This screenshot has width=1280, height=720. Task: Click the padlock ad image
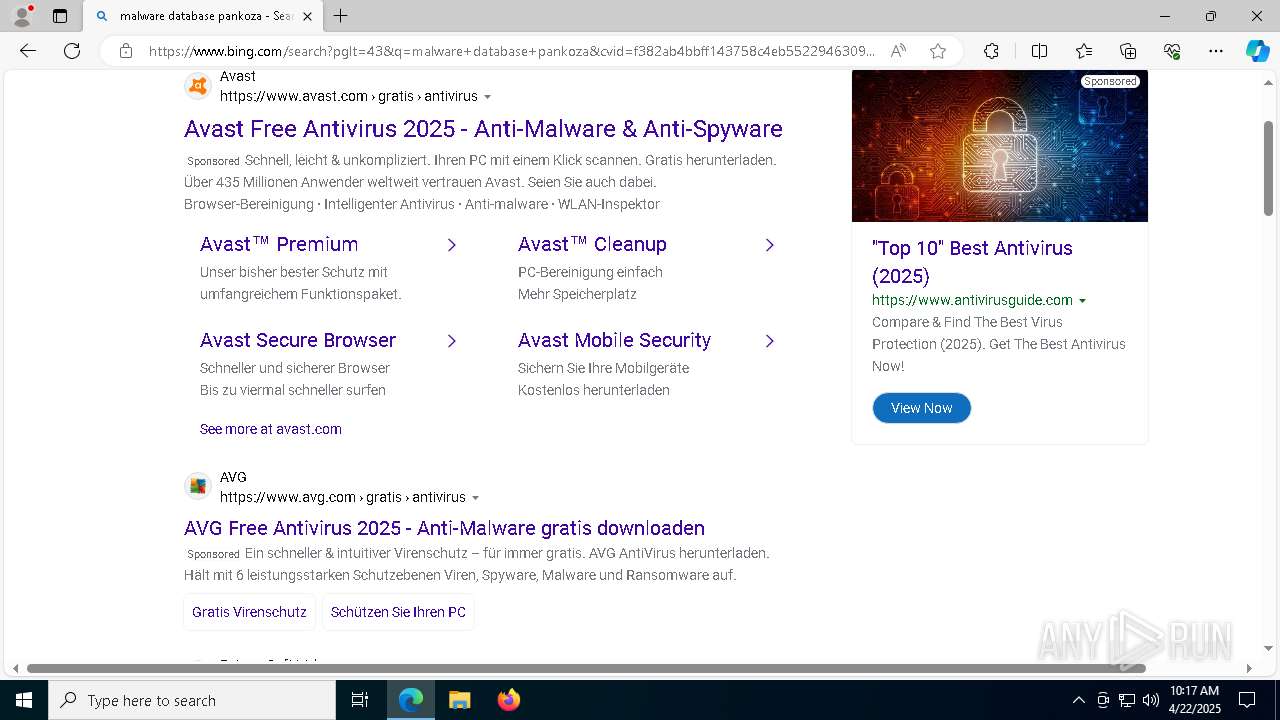click(1000, 146)
